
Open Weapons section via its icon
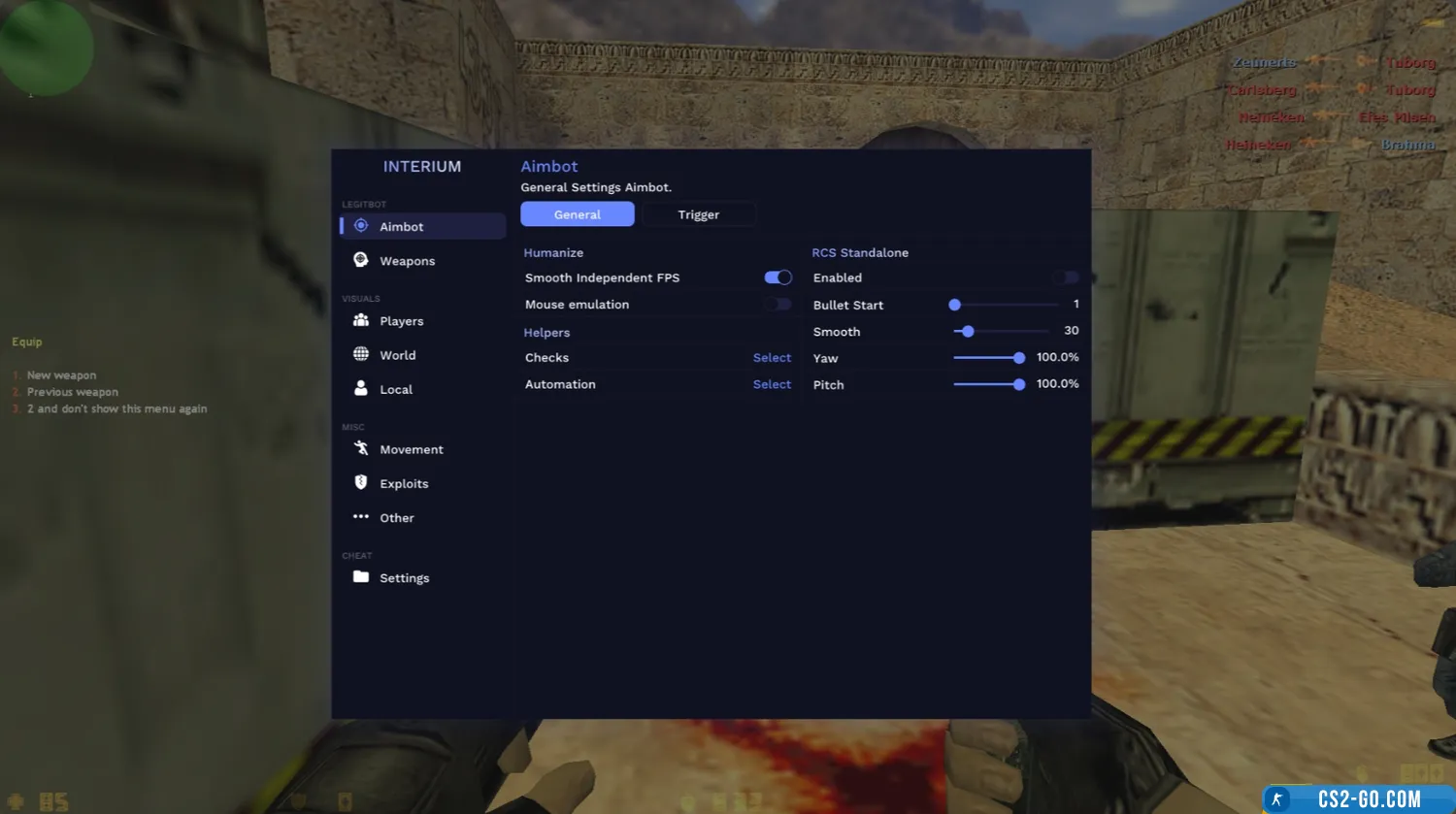pyautogui.click(x=361, y=260)
